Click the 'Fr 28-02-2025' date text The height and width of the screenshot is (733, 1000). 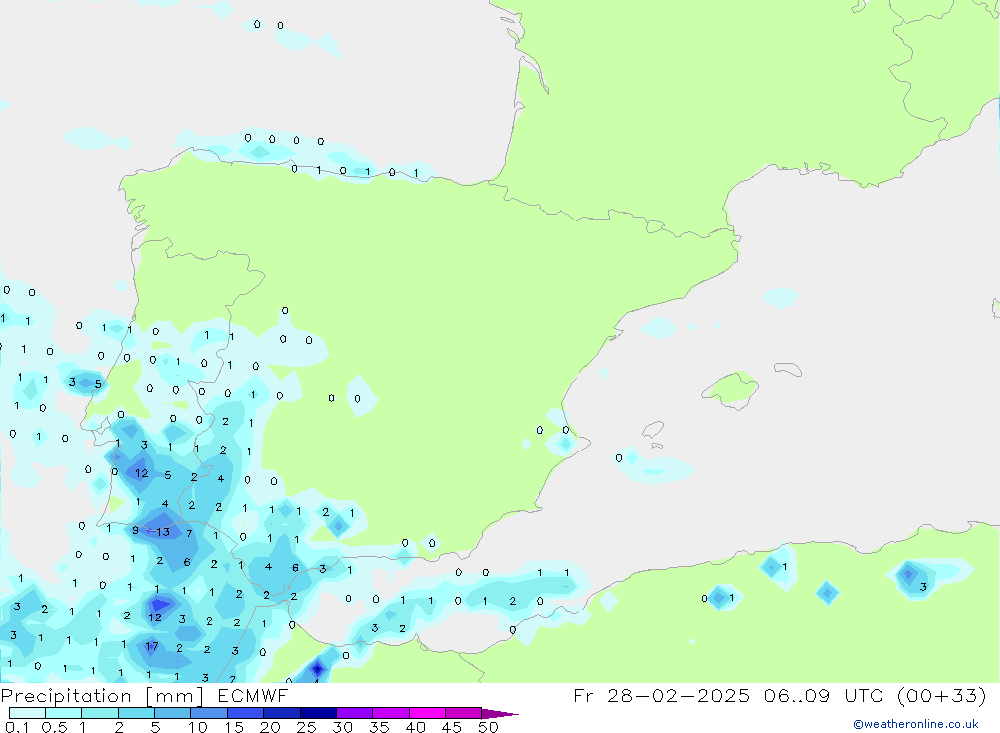point(661,696)
